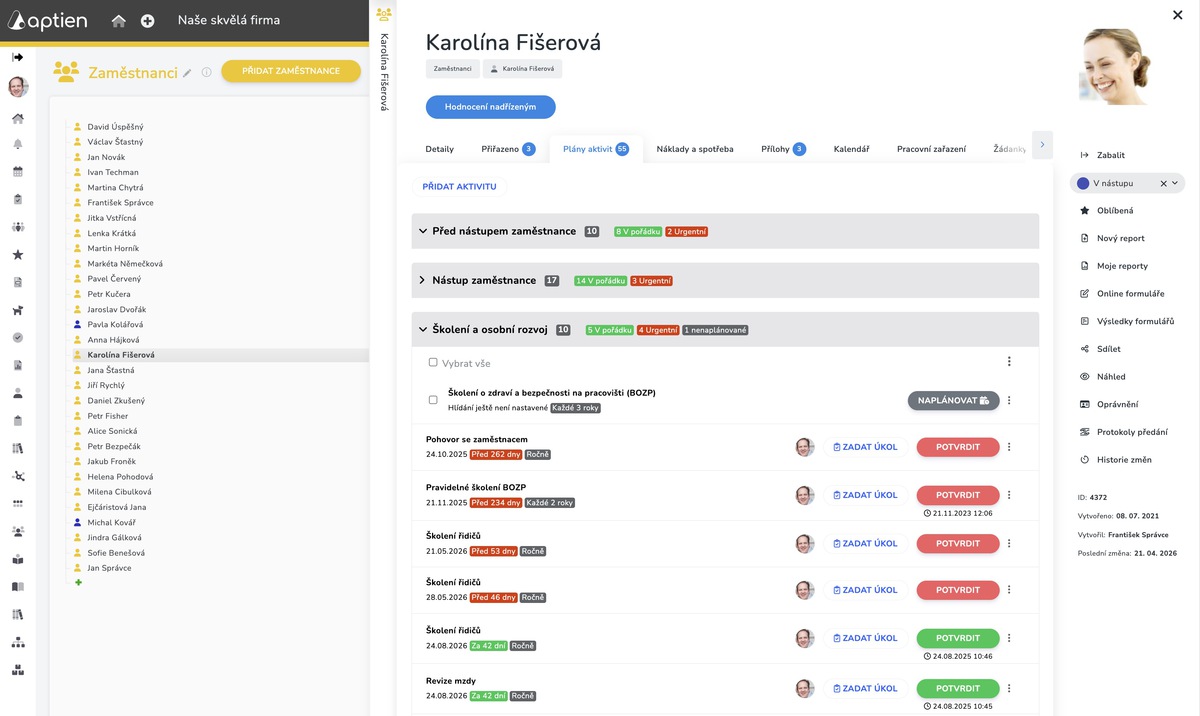Check the Vybrat vše checkbox
The width and height of the screenshot is (1200, 716).
point(433,363)
